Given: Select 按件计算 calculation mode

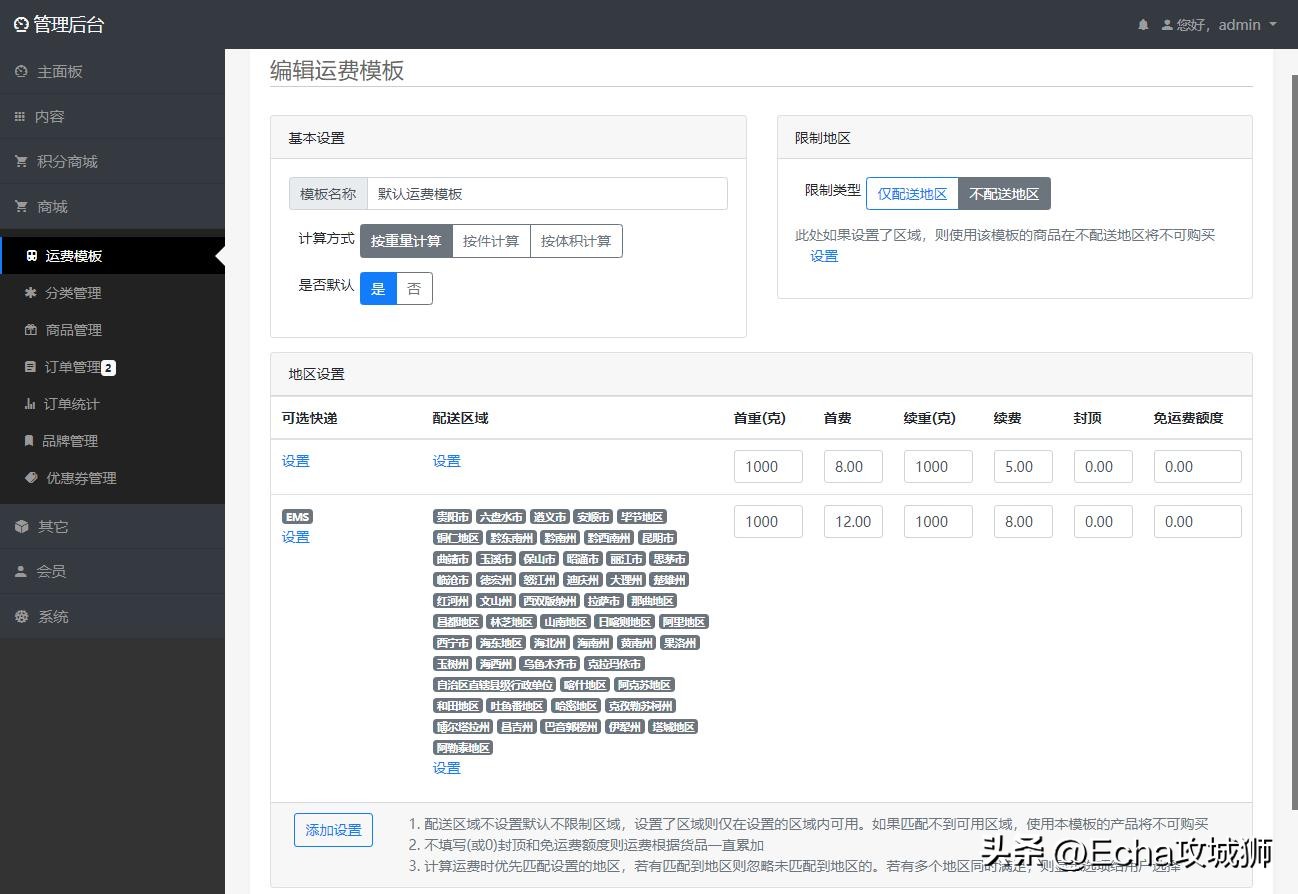Looking at the screenshot, I should [x=491, y=240].
